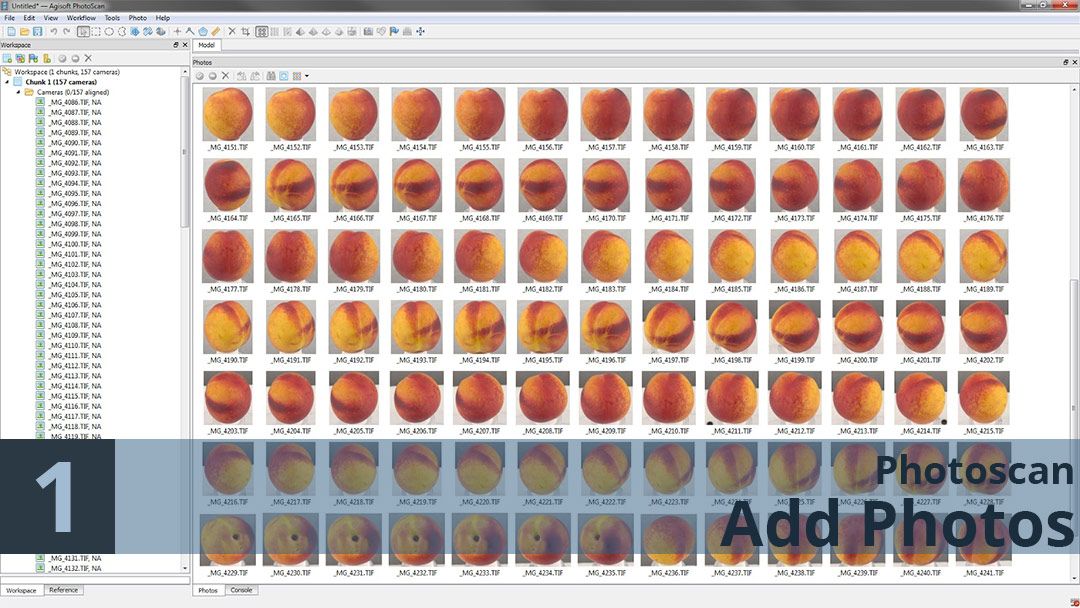
Task: Select the Ruler measurement tool
Action: [x=216, y=32]
